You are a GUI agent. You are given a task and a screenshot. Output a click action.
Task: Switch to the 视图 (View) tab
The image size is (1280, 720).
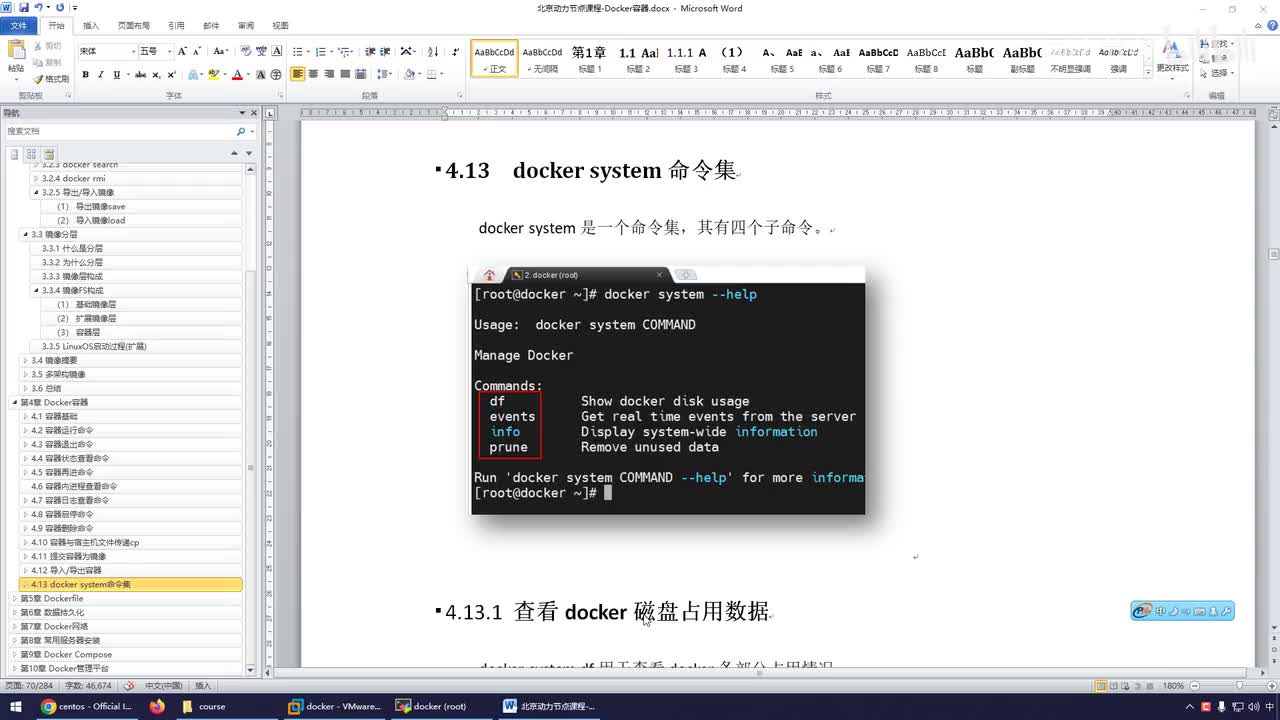coord(281,25)
